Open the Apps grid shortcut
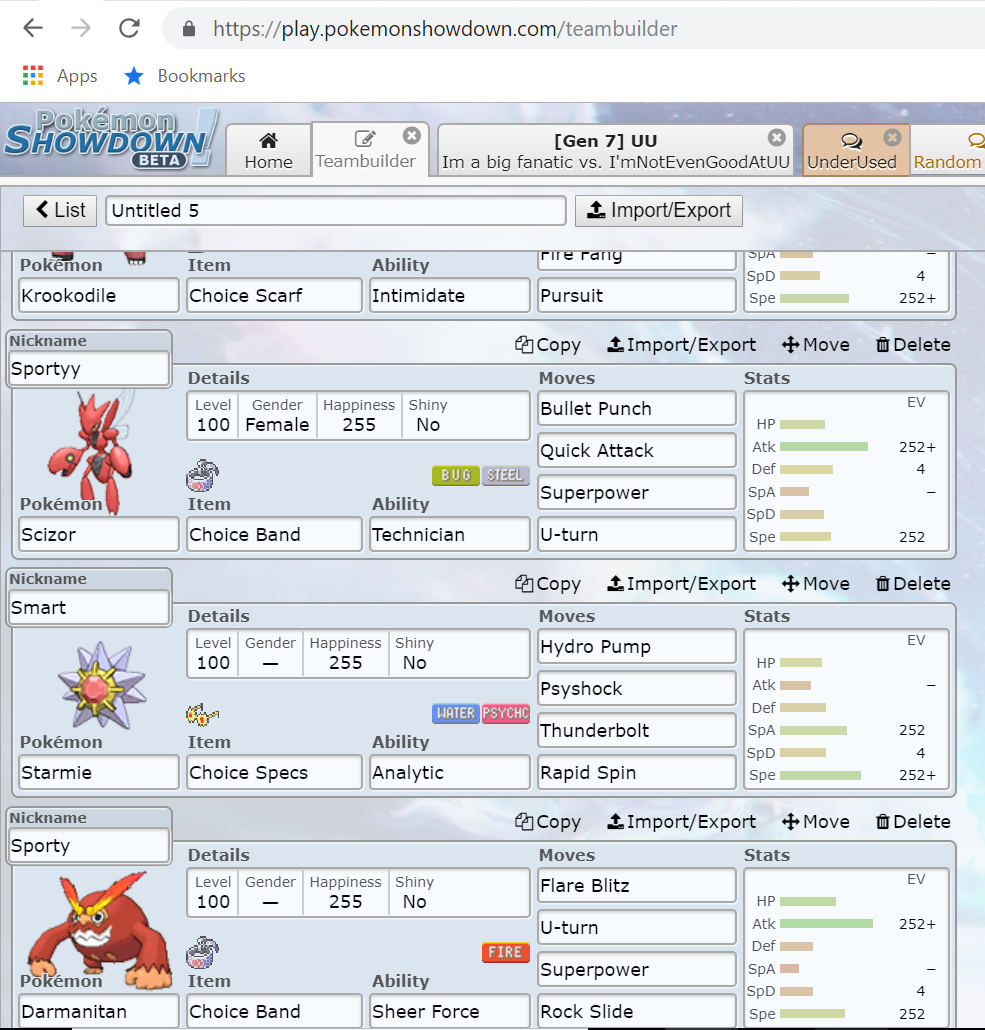Screen dimensions: 985x1030 tap(60, 76)
